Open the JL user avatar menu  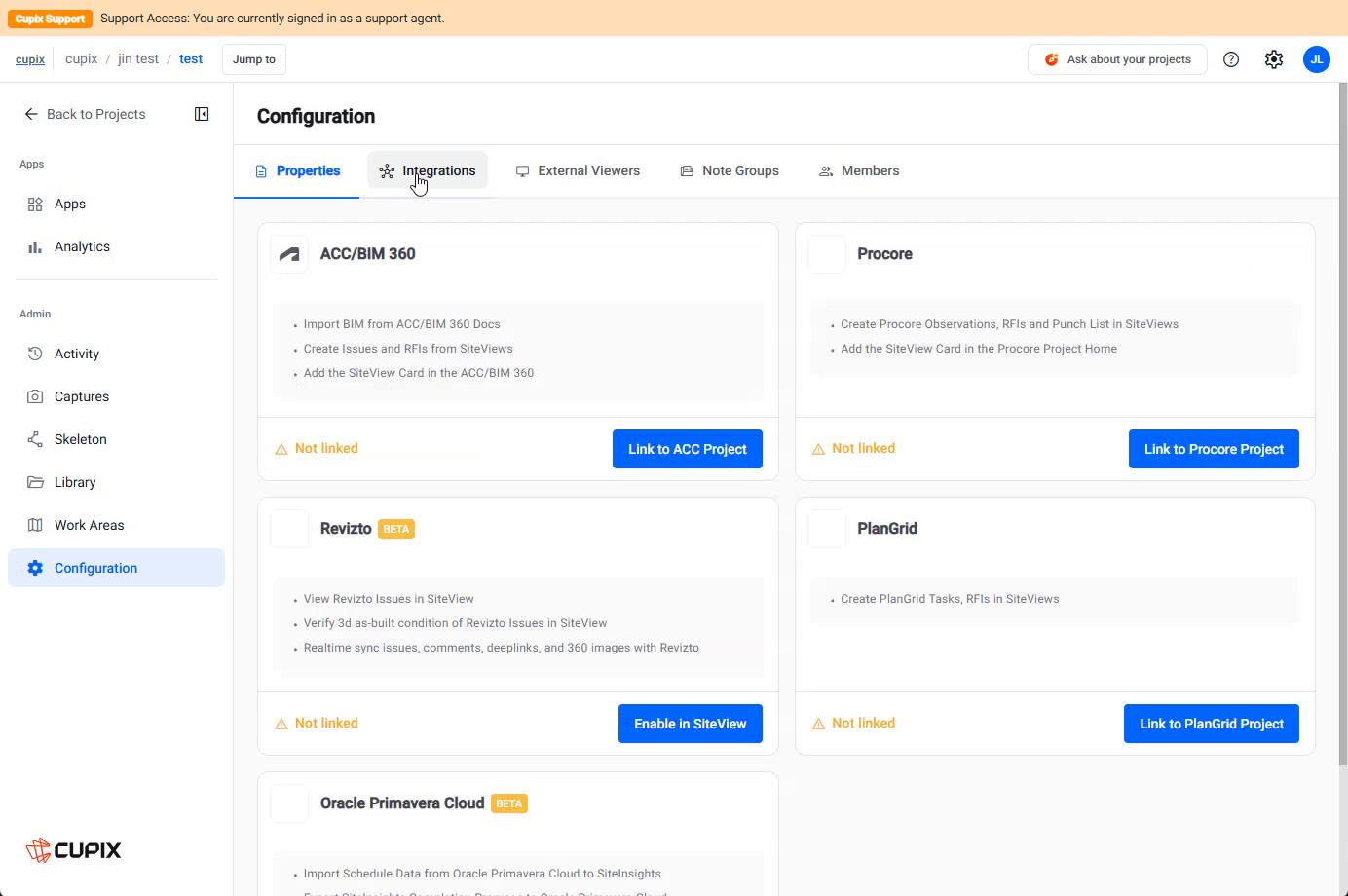(1317, 59)
